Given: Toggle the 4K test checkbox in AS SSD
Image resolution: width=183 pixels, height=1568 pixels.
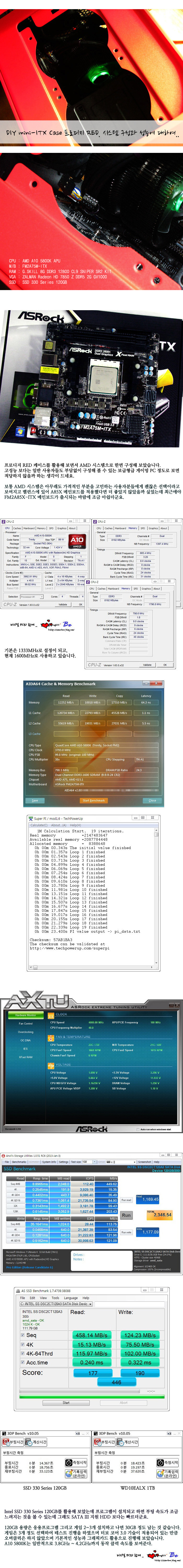Looking at the screenshot, I should (x=22, y=1345).
